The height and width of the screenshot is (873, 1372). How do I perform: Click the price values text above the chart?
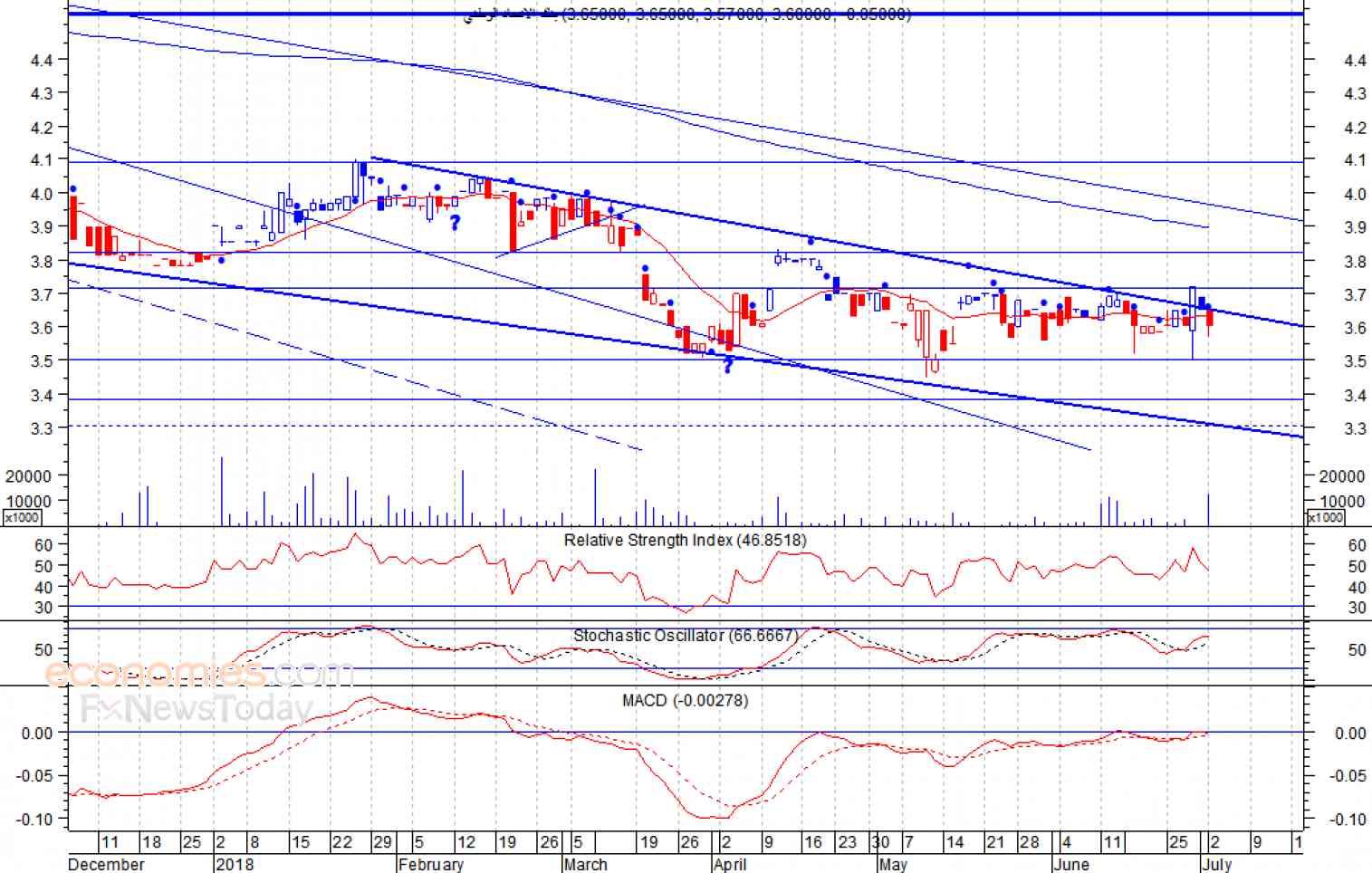click(x=736, y=14)
